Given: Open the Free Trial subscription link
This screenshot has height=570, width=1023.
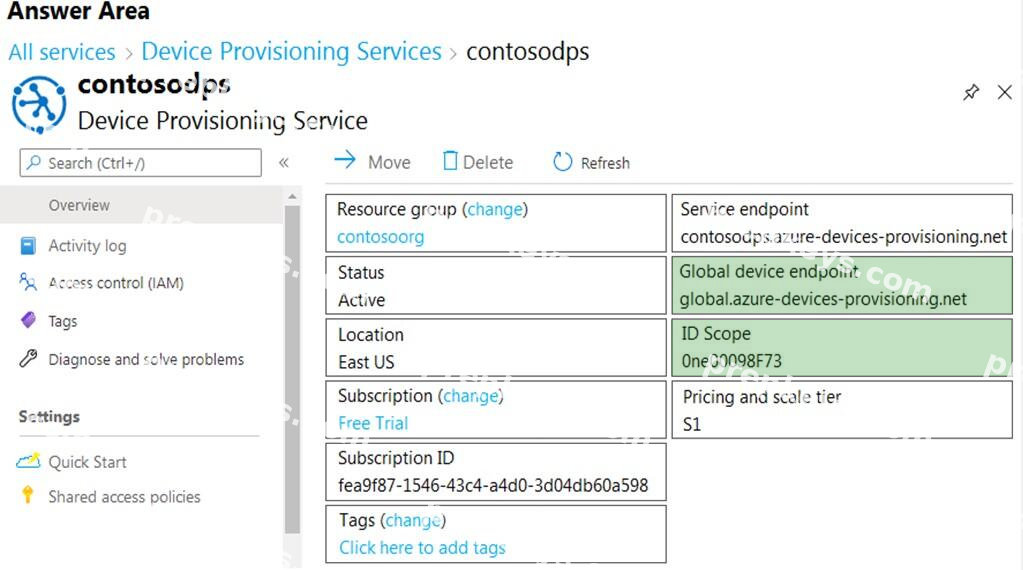Looking at the screenshot, I should pyautogui.click(x=373, y=423).
